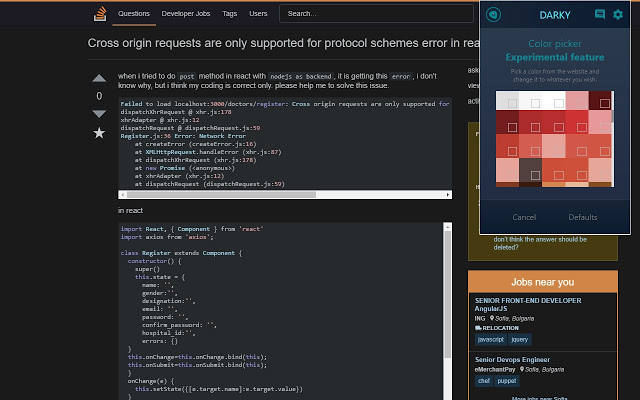Go to the Questions tab
Screen dimensions: 640x400
pos(134,13)
